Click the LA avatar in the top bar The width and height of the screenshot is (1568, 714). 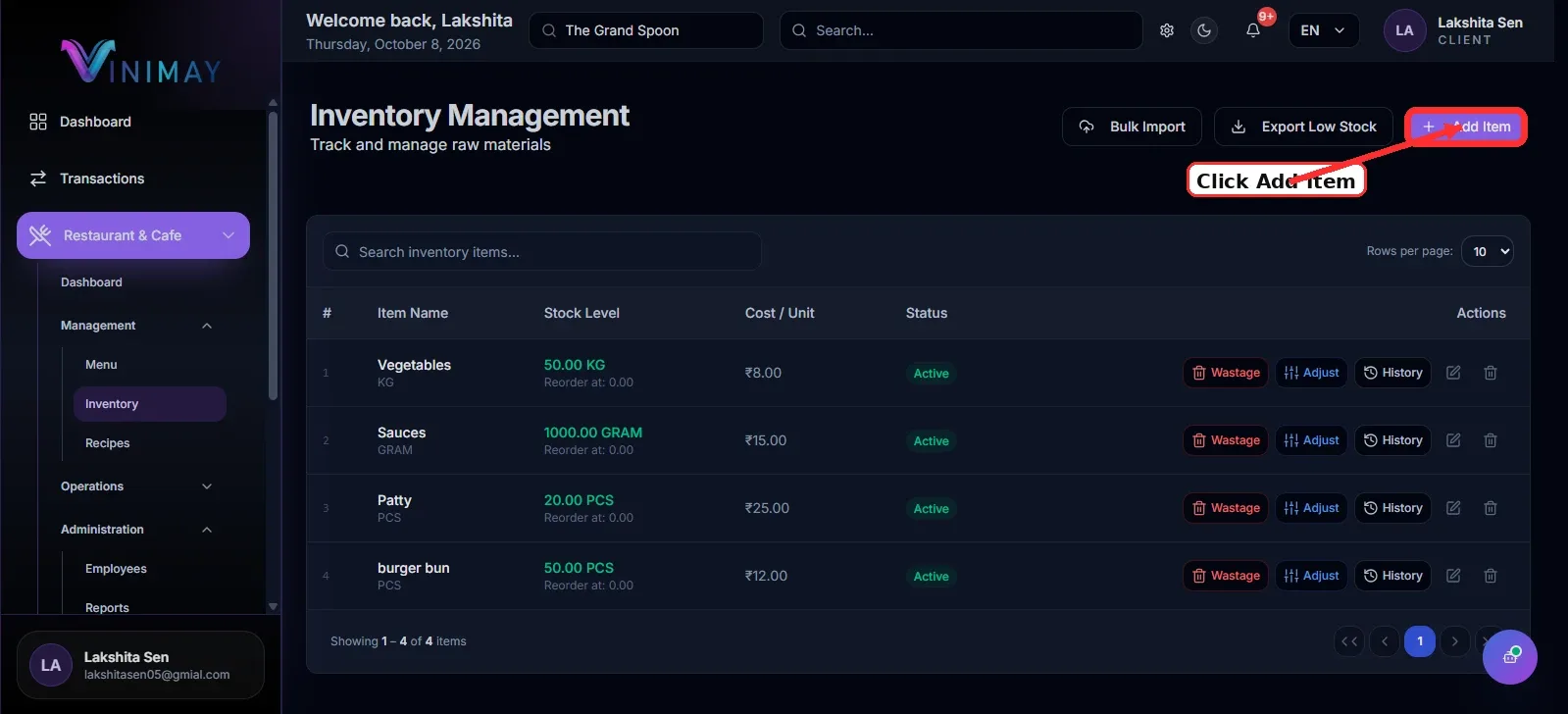click(1404, 30)
